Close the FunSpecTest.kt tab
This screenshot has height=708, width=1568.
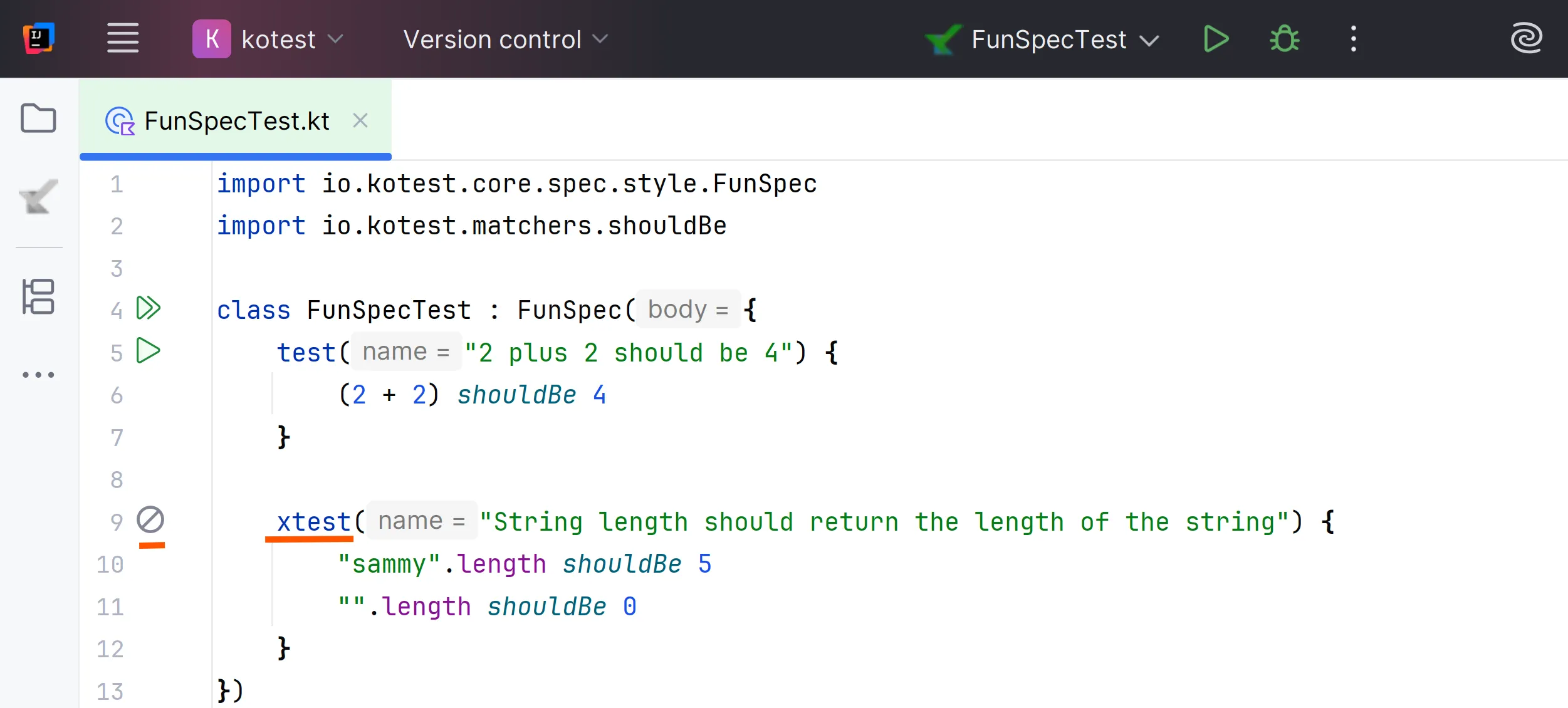(x=360, y=120)
